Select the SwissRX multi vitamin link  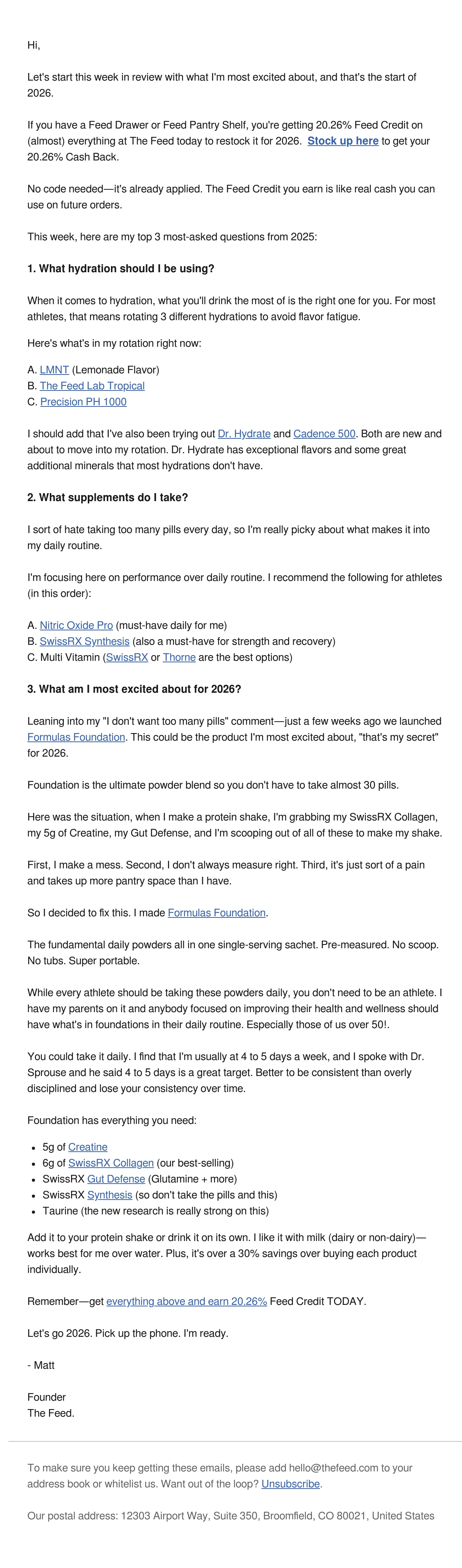click(127, 657)
